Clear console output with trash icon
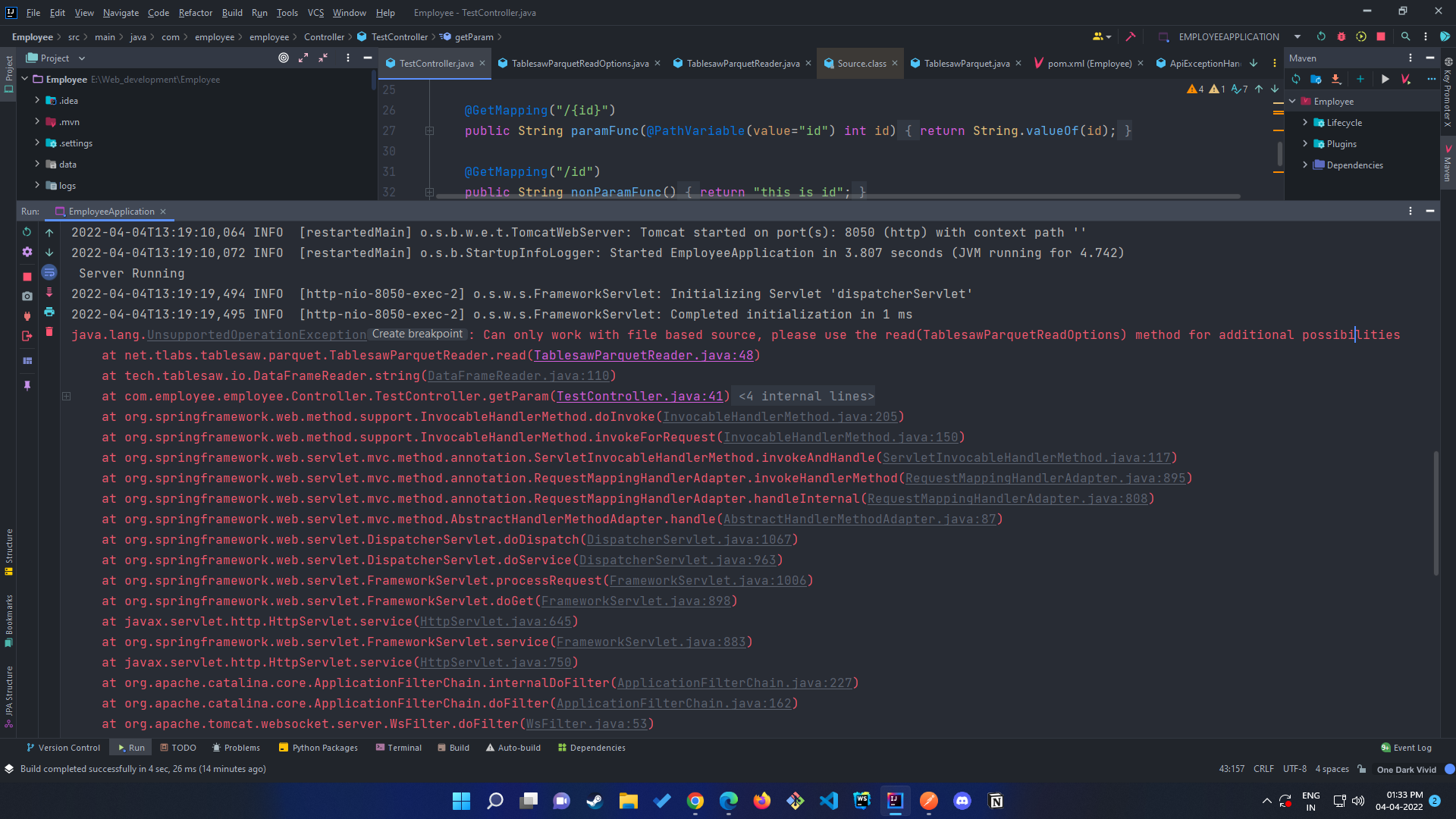 pos(49,332)
